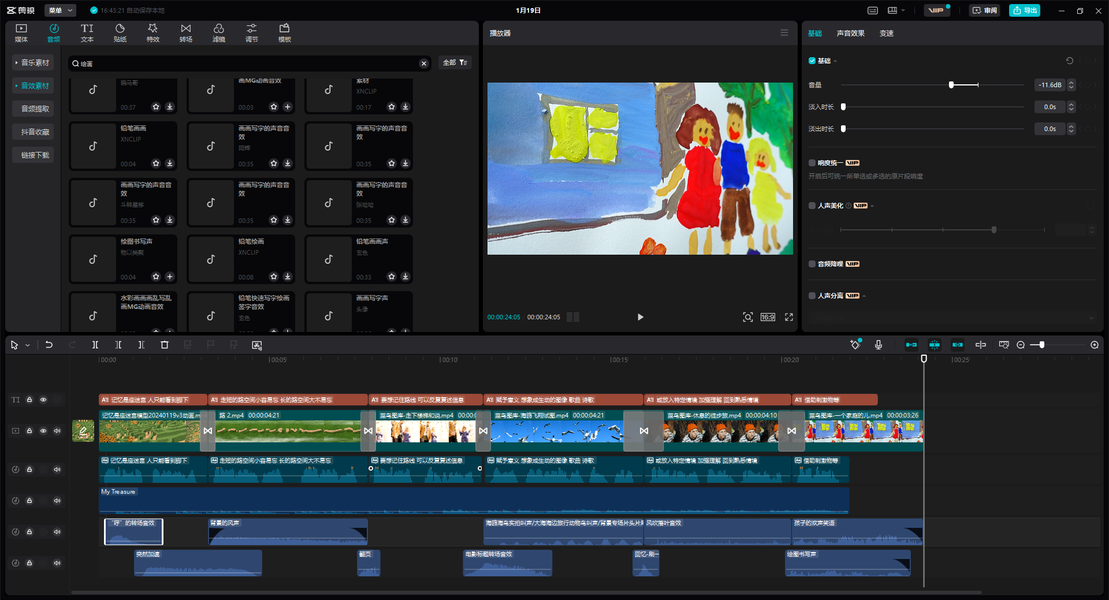Click the 审阅 review button
Viewport: 1109px width, 600px height.
984,11
